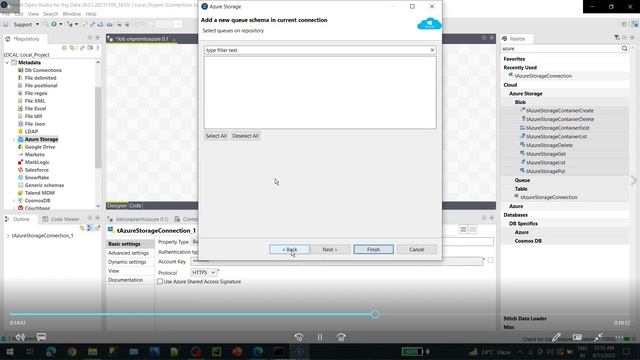This screenshot has width=640, height=360.
Task: Select tAzureStorageContainerDelete component
Action: pyautogui.click(x=560, y=119)
